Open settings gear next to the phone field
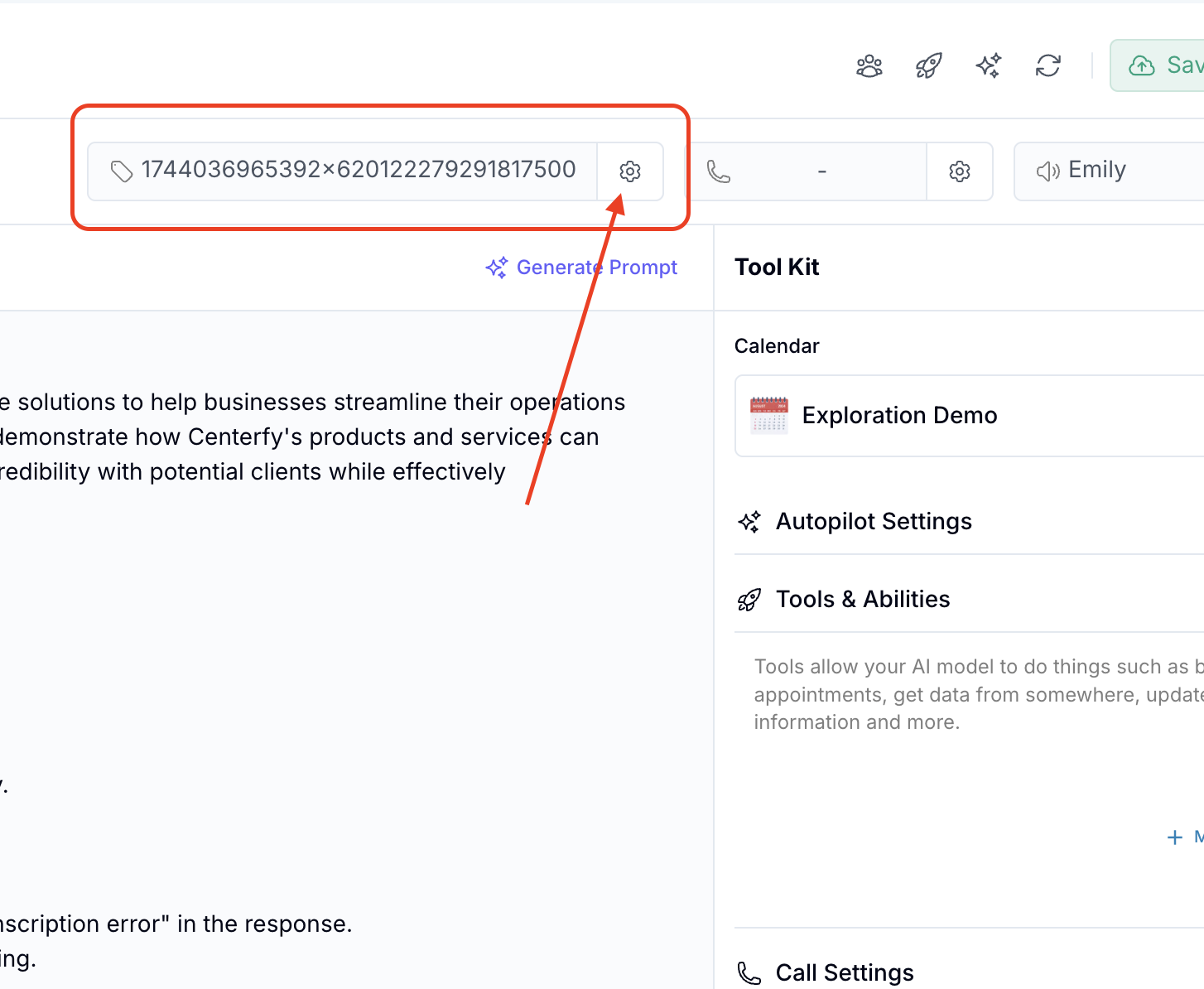1204x989 pixels. tap(959, 171)
